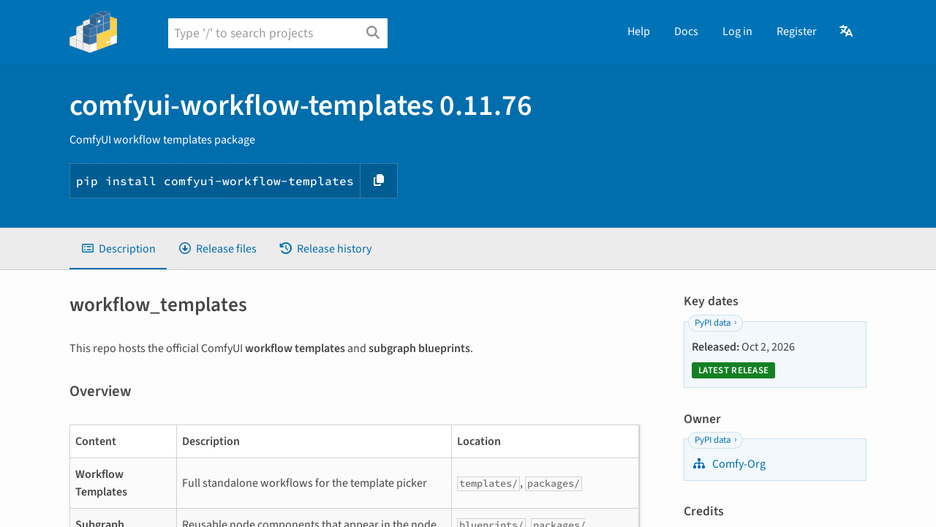Expand PyPI data under Owner
This screenshot has width=936, height=527.
(x=715, y=440)
